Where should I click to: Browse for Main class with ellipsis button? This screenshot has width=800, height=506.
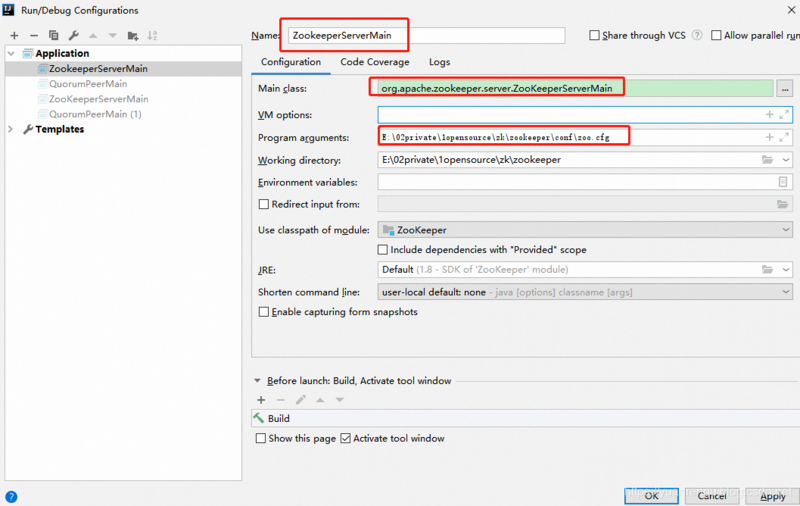click(x=785, y=89)
